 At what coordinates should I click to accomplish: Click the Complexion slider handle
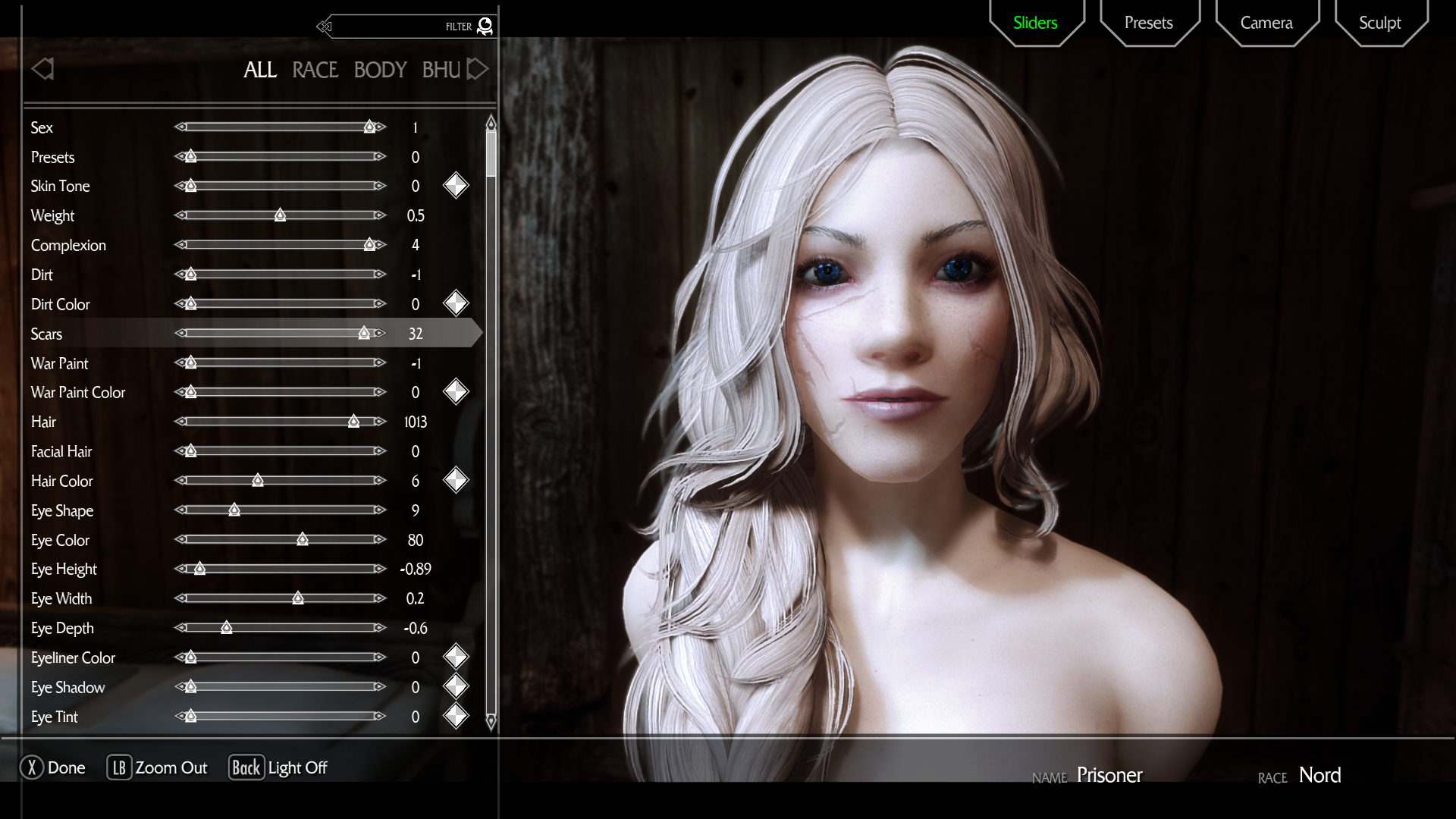tap(369, 244)
